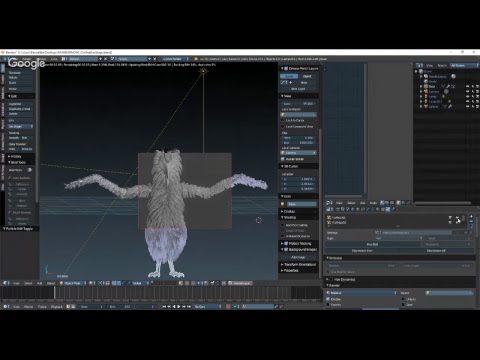Toggle the Render Border checkbox
The width and height of the screenshot is (480, 360).
283,159
